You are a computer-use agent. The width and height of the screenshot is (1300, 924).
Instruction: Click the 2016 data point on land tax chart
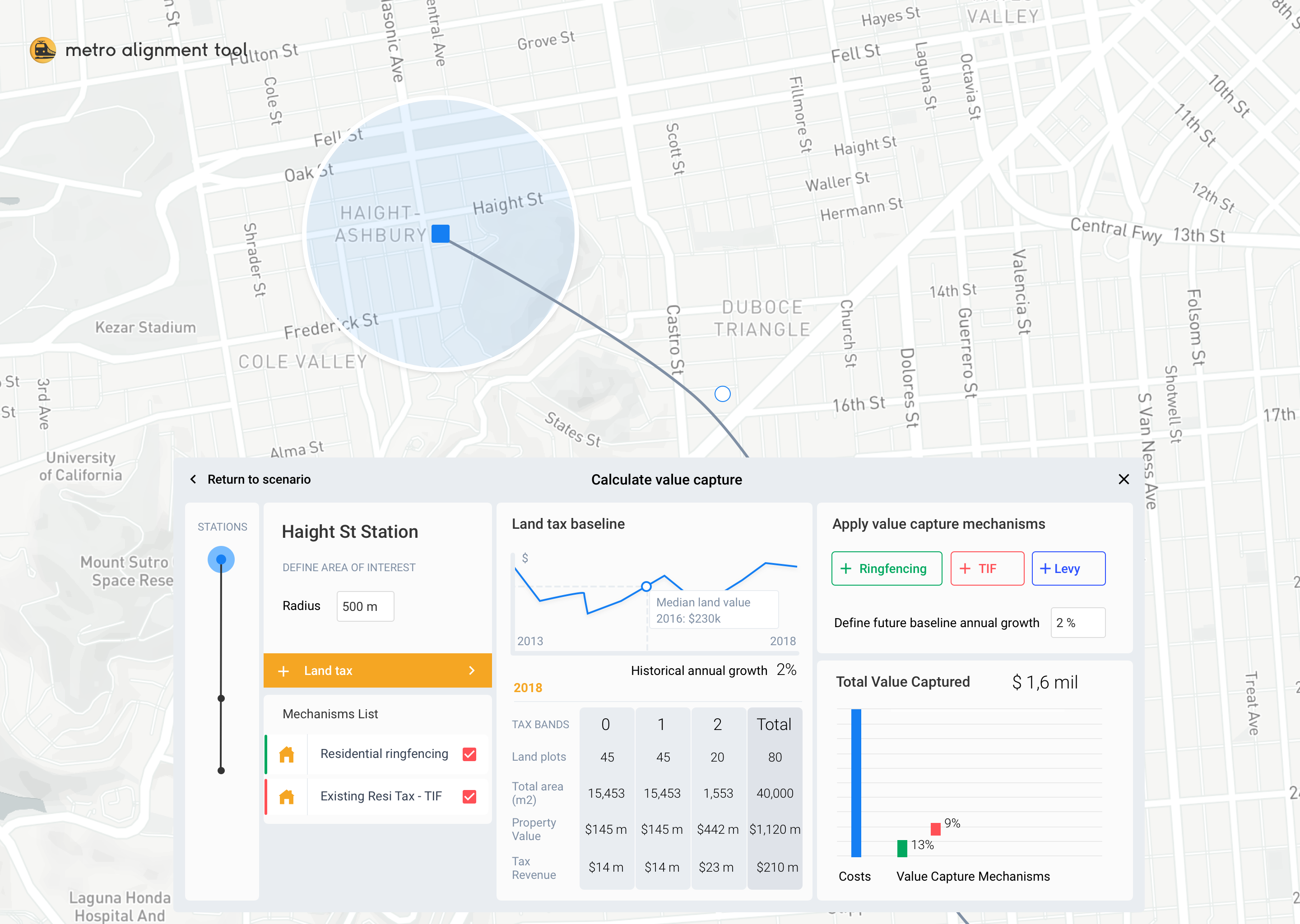click(x=646, y=586)
